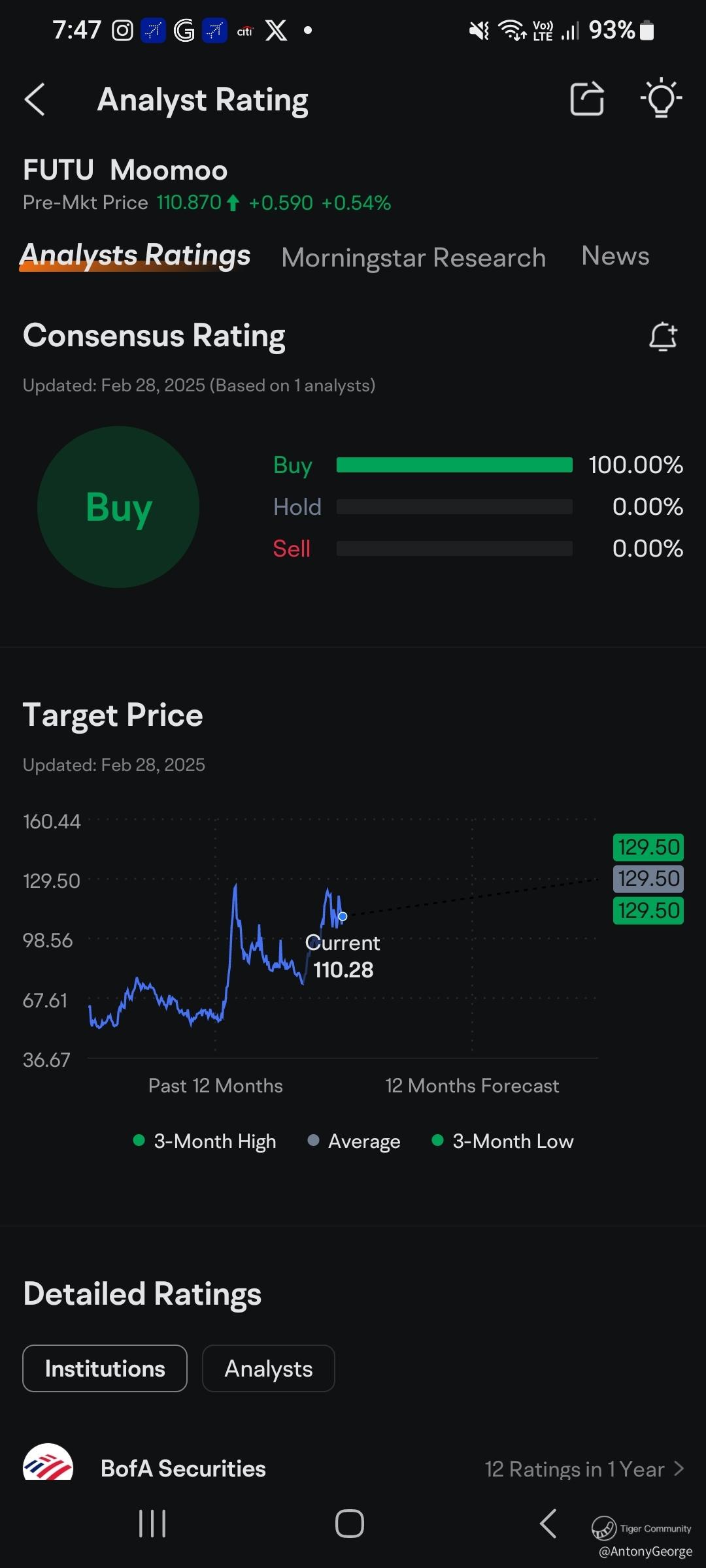Open Instagram notification in status bar

click(122, 30)
